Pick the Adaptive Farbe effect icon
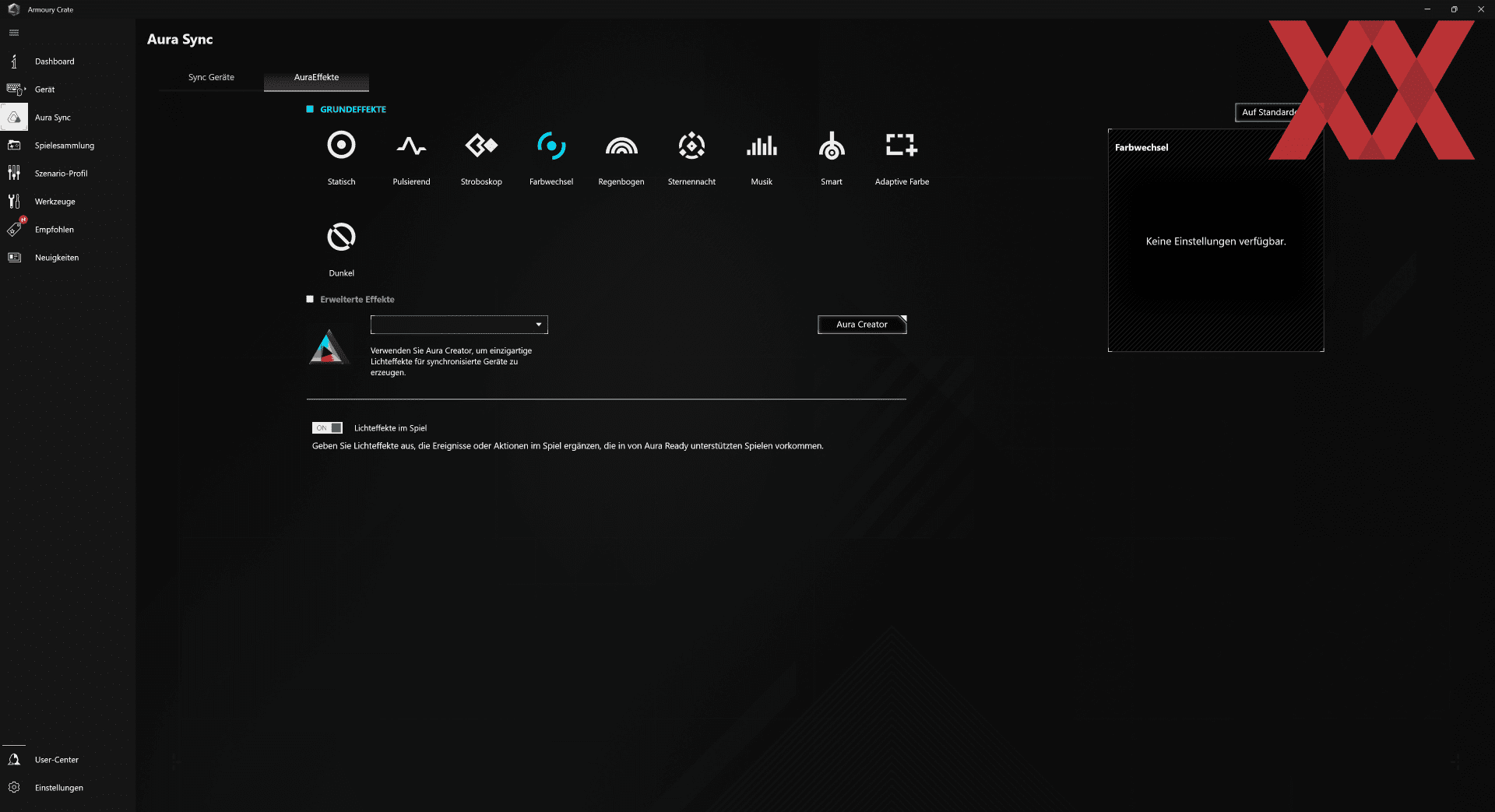Image resolution: width=1495 pixels, height=812 pixels. click(902, 146)
